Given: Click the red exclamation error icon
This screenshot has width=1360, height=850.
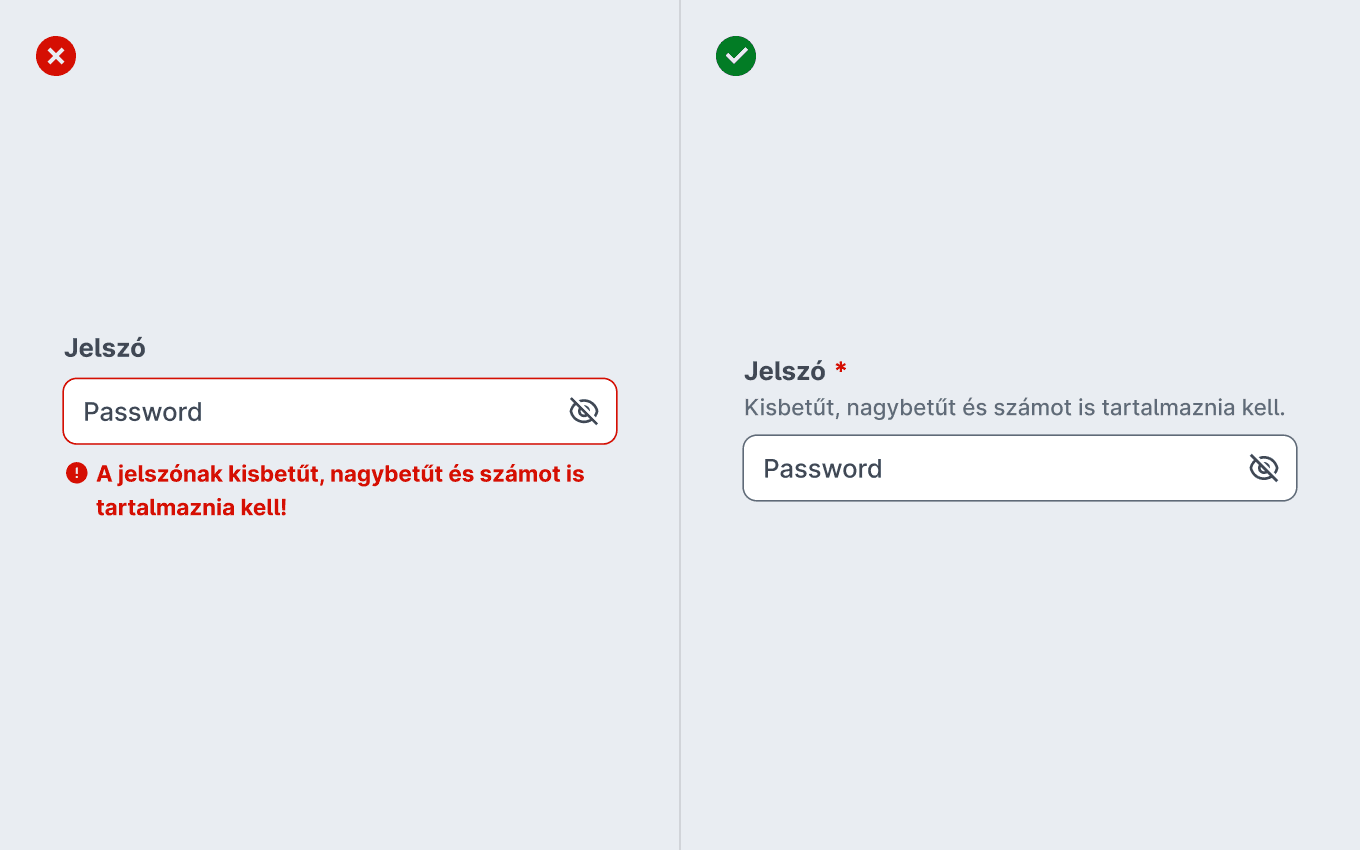Looking at the screenshot, I should 77,473.
